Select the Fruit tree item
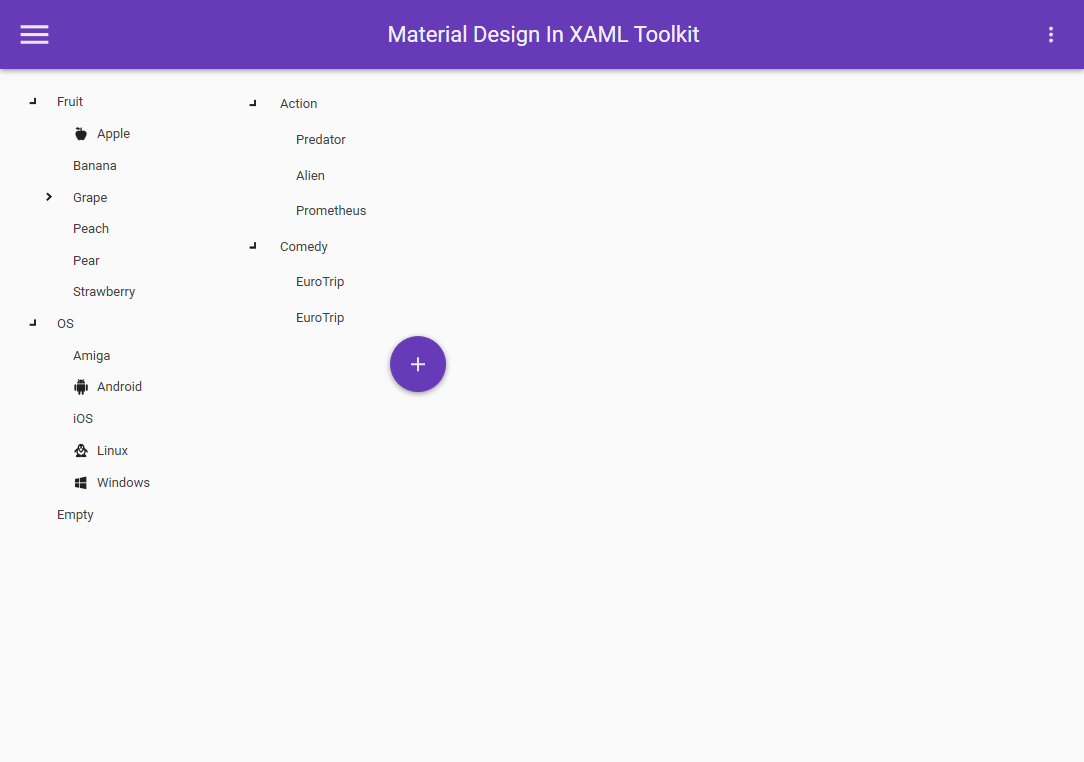 click(70, 102)
